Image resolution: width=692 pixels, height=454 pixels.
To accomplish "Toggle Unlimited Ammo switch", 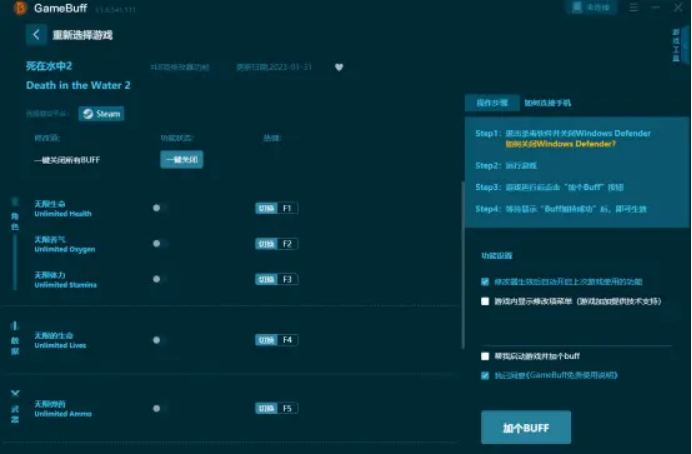I will [x=159, y=408].
